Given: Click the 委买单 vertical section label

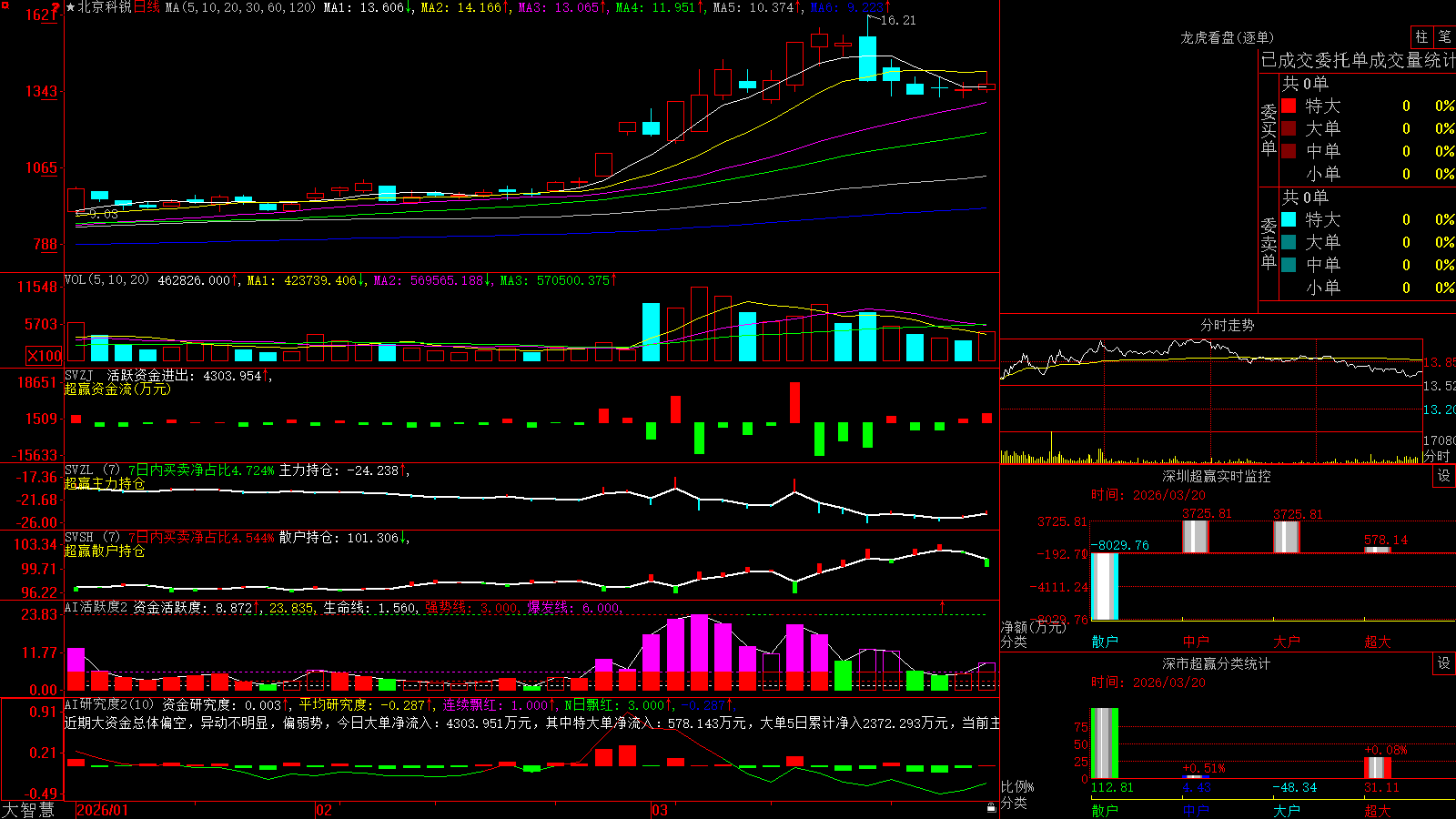Looking at the screenshot, I should [1269, 130].
